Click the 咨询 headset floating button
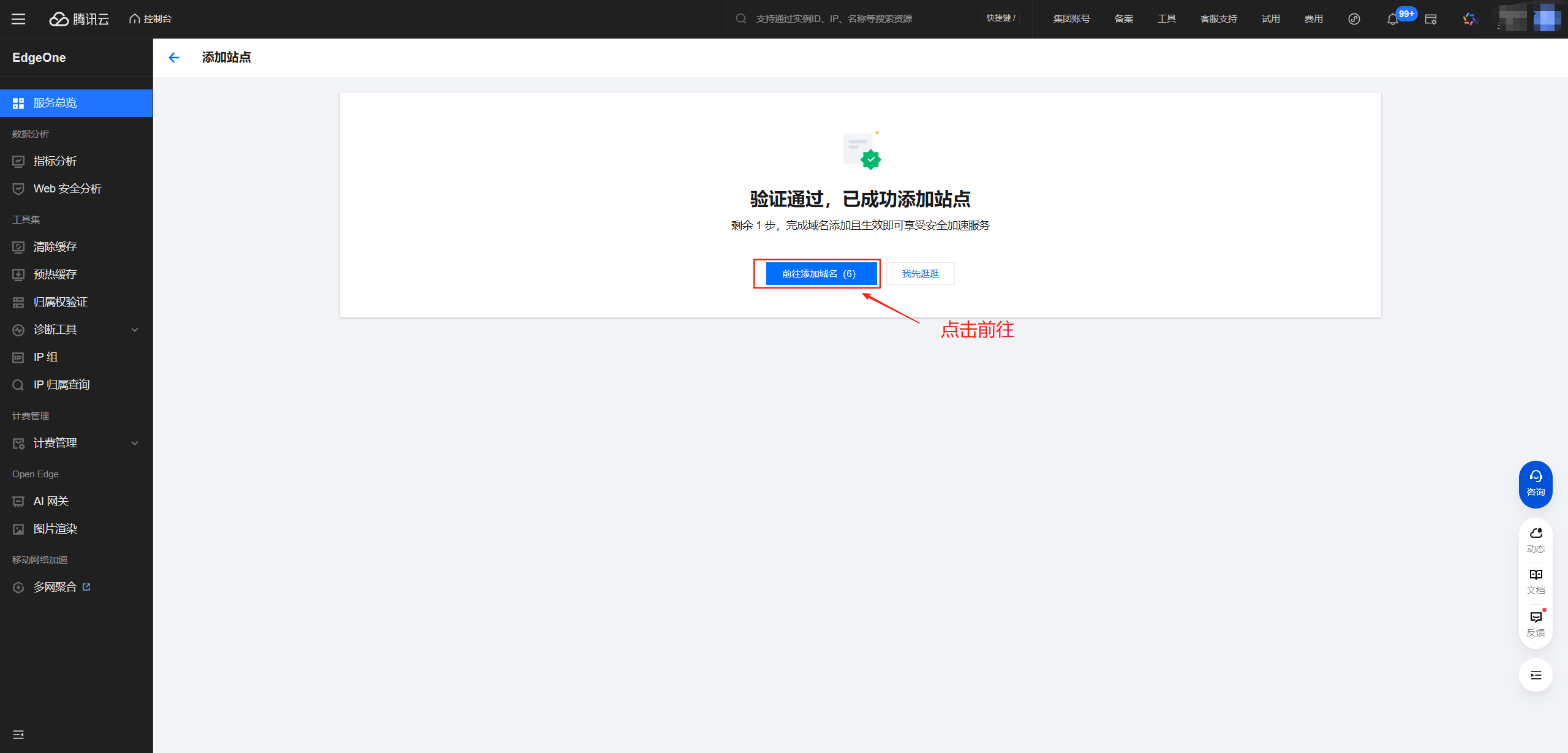Screen dimensions: 1568x753 [1535, 483]
